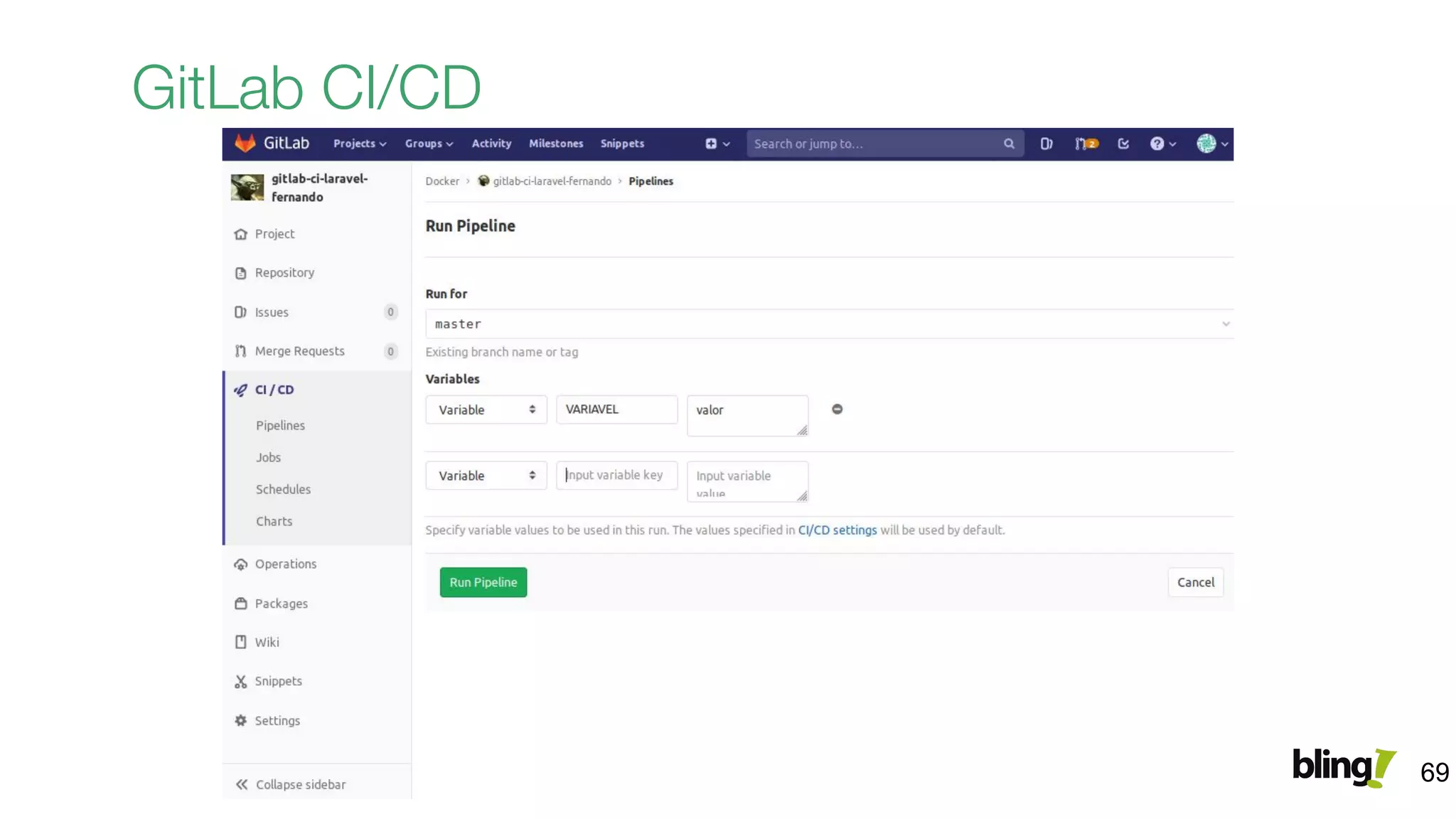1456x819 pixels.
Task: Click the Snippets scissors icon
Action: 240,681
